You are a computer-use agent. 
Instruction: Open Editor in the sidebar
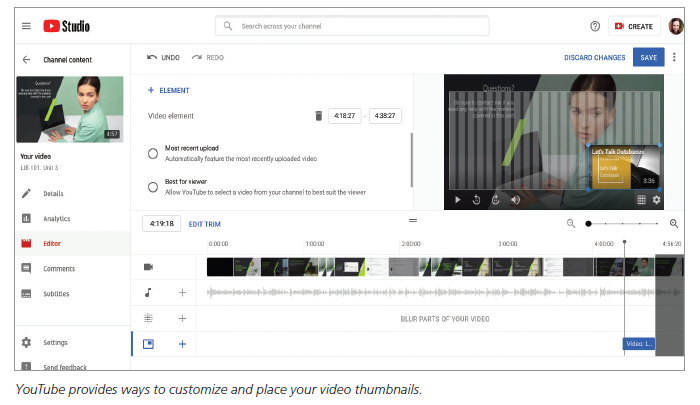[x=52, y=243]
